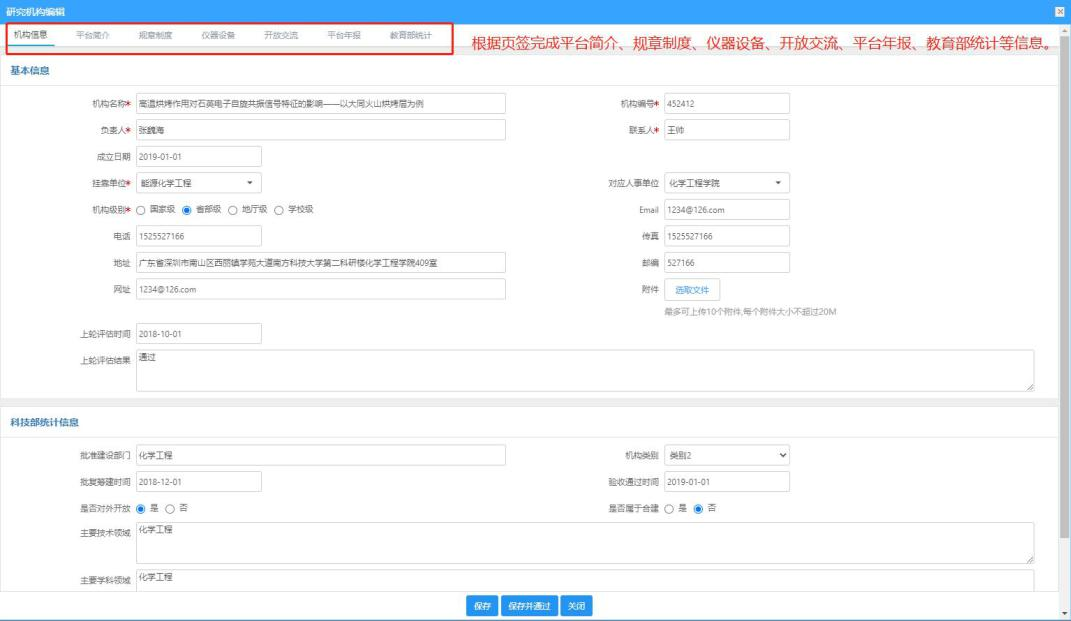
Task: Choose 学校级 for 机构级别
Action: click(279, 210)
